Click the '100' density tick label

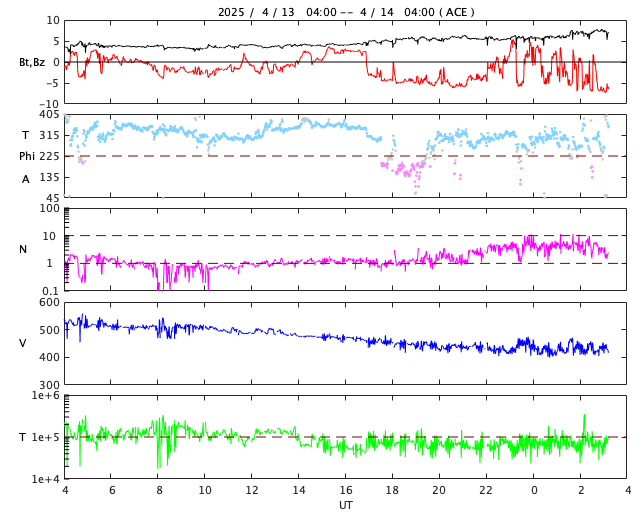coord(49,208)
